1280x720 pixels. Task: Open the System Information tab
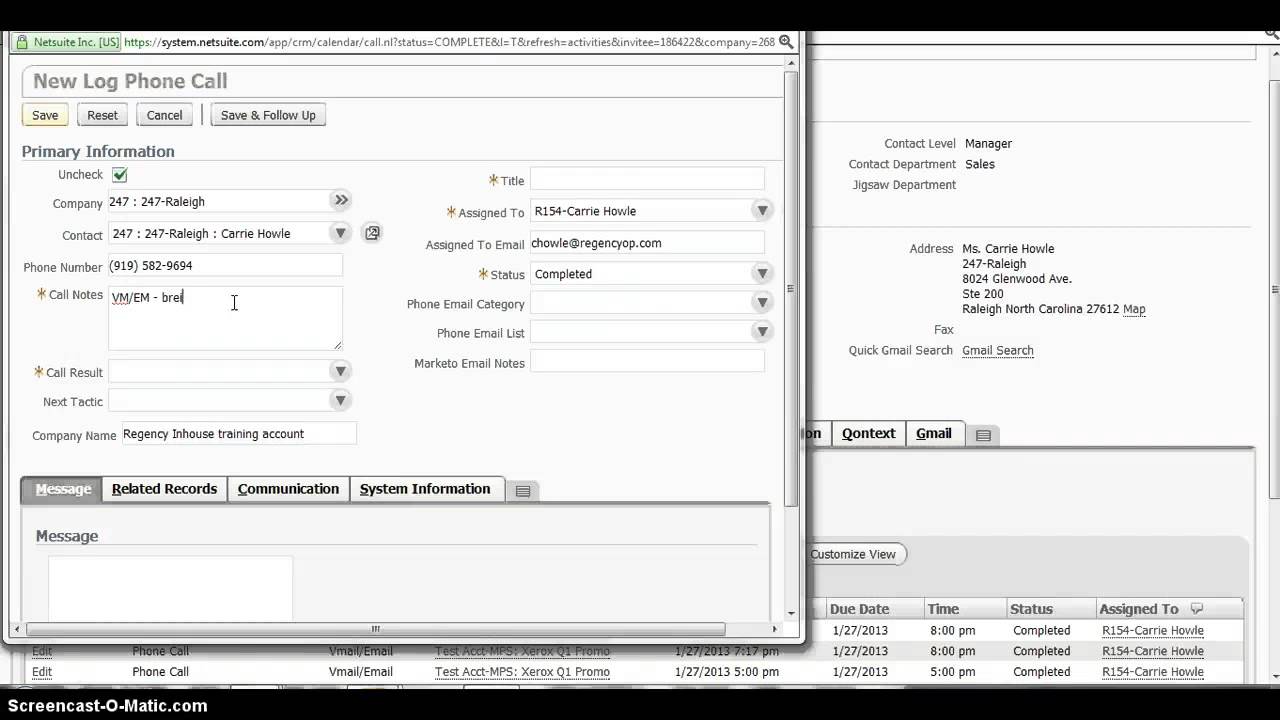point(425,489)
